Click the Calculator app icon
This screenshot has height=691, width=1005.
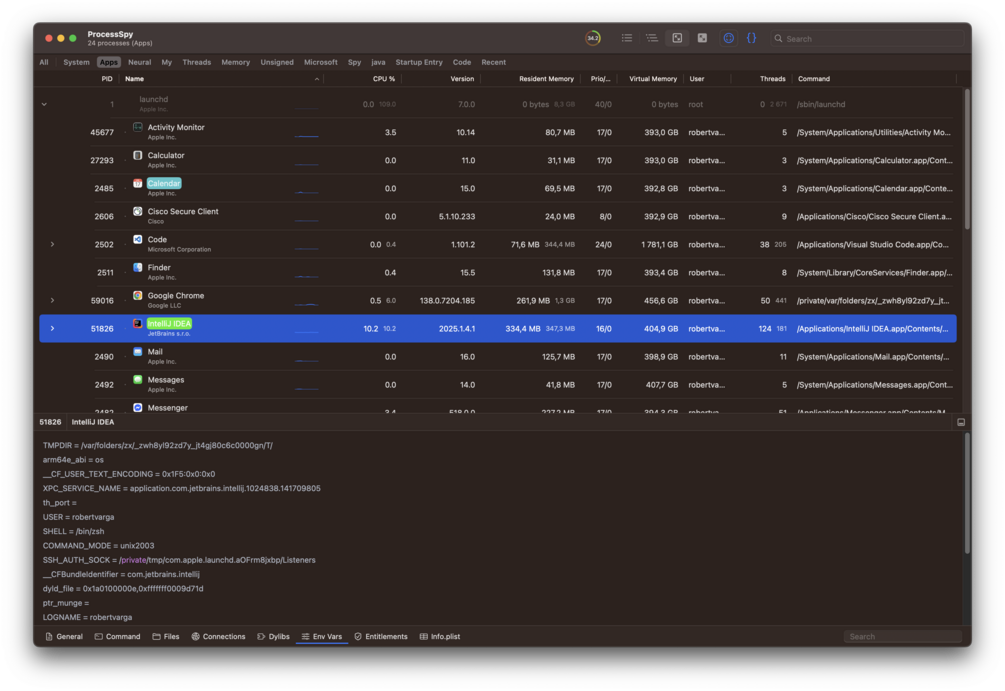138,155
